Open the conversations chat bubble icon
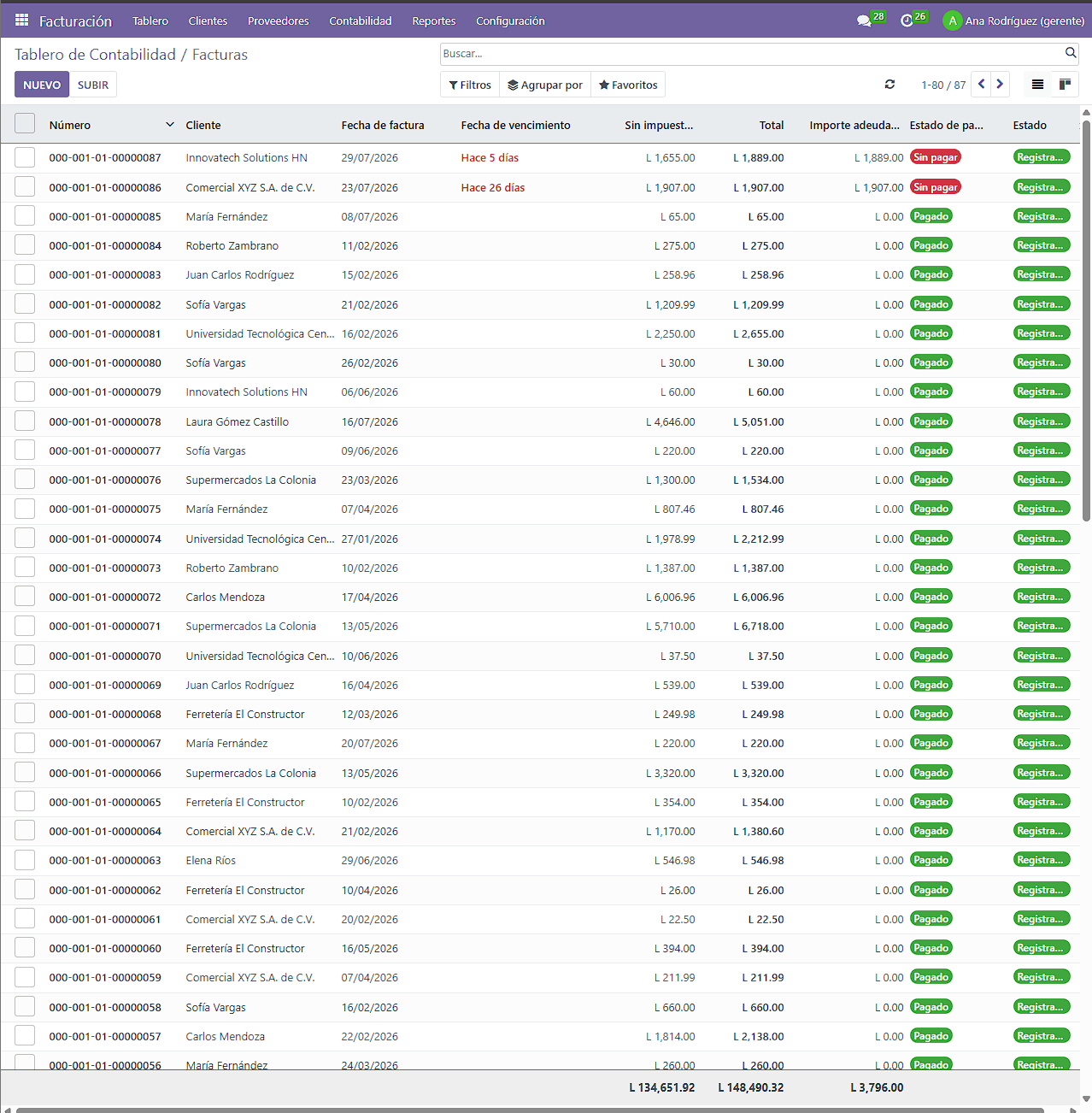The image size is (1092, 1113). tap(864, 21)
